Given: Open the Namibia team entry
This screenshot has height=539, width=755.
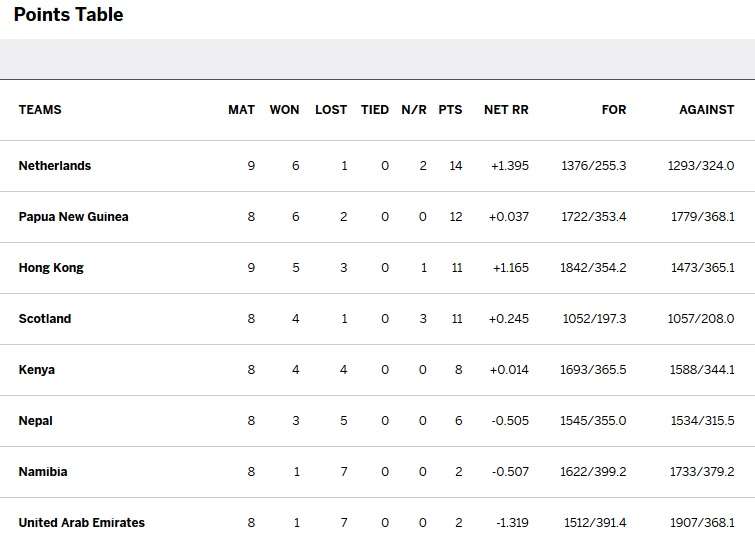Looking at the screenshot, I should click(43, 472).
